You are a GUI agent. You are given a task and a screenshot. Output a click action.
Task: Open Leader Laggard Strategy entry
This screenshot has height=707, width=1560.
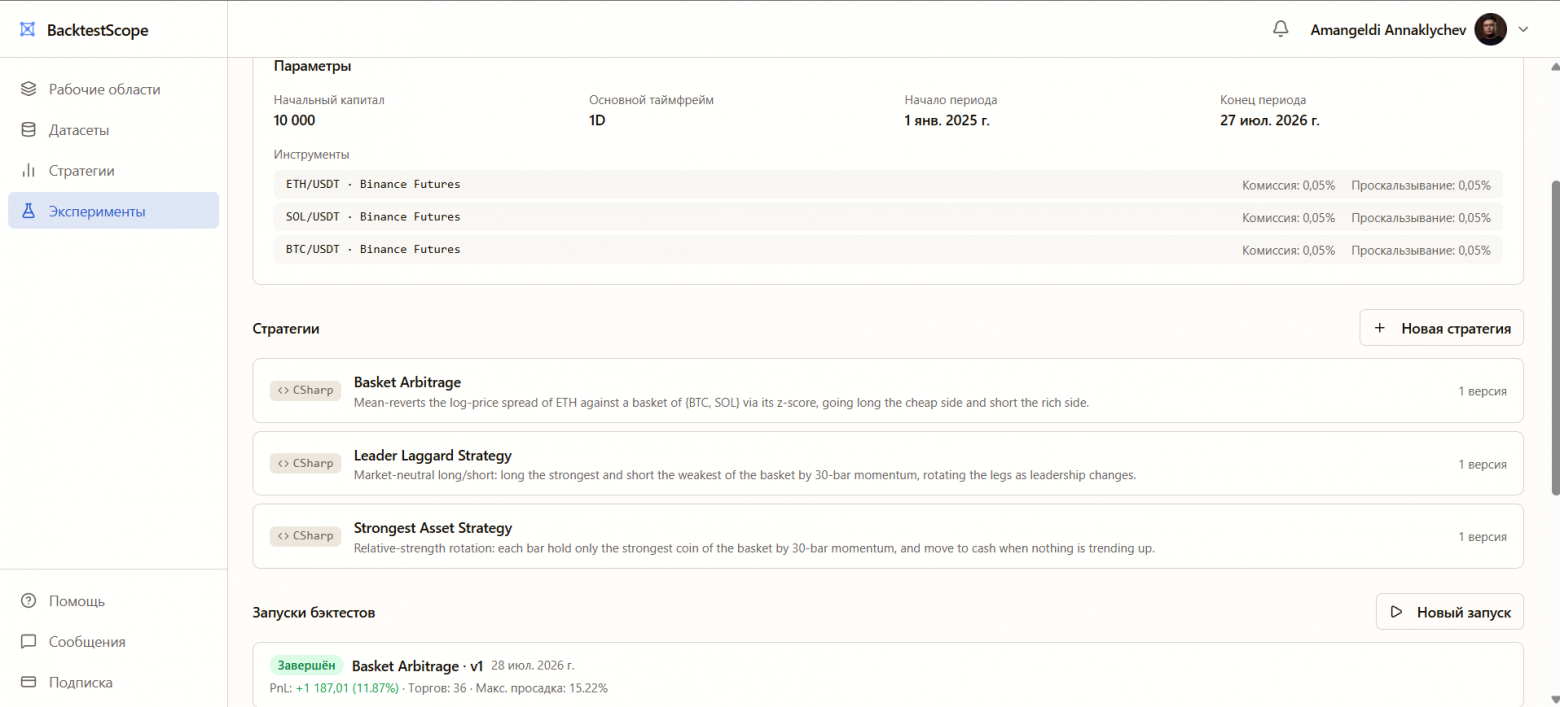pyautogui.click(x=888, y=464)
